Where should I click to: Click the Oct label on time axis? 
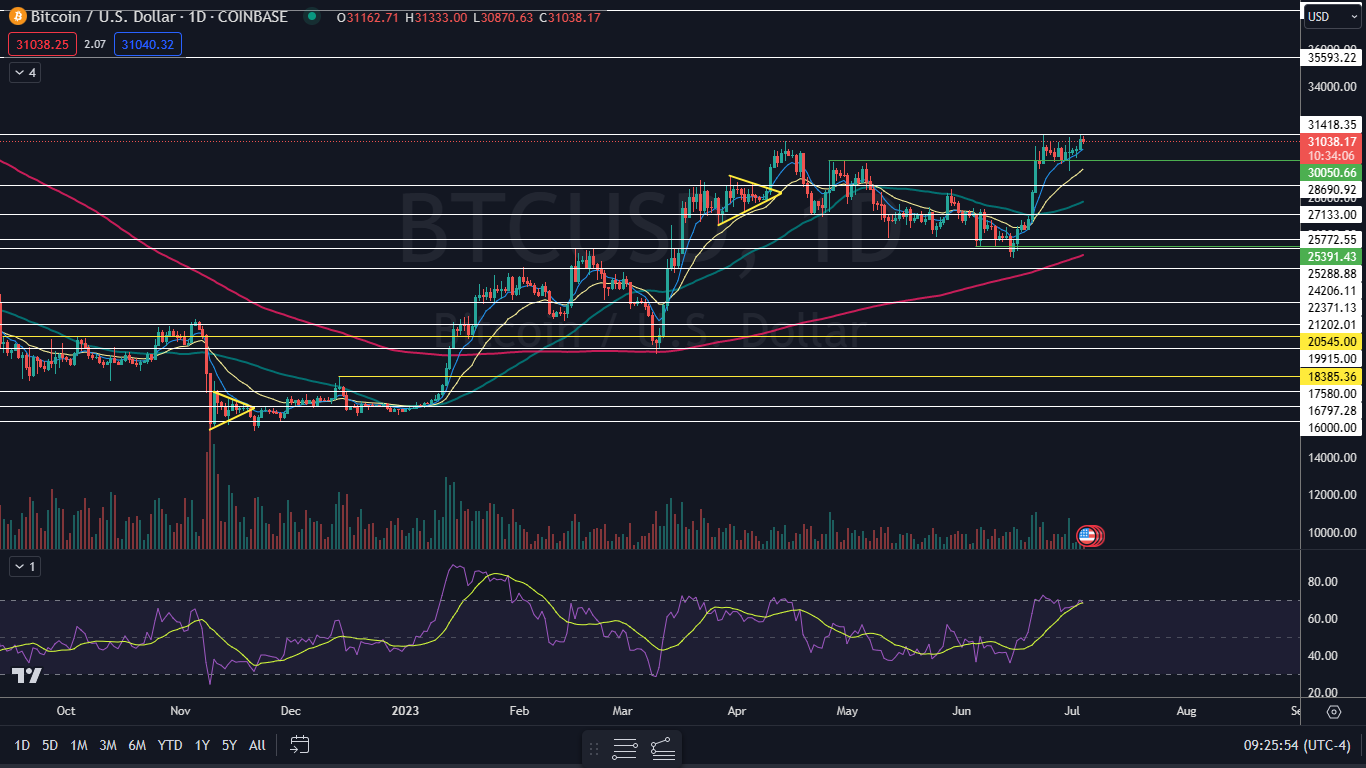[66, 712]
